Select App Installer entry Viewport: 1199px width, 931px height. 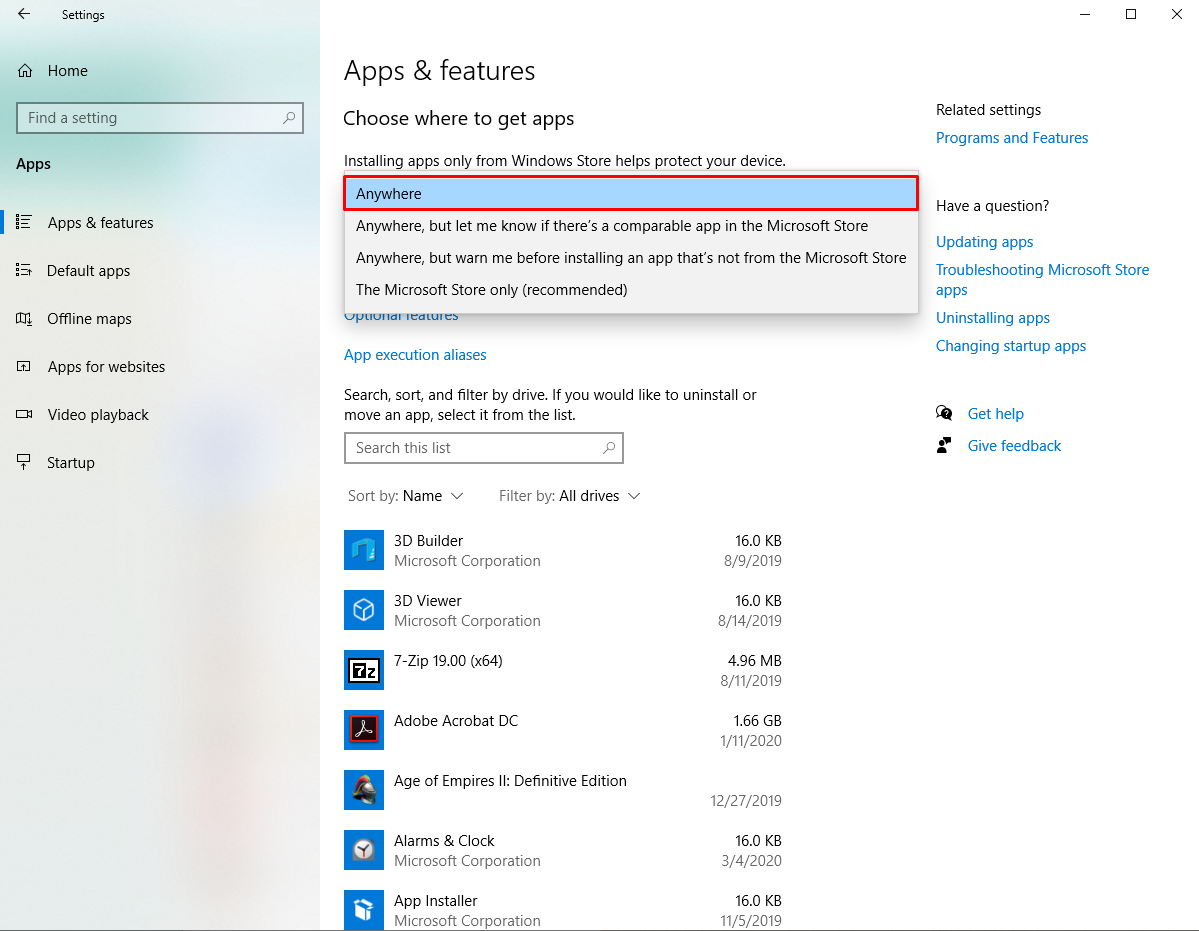pos(563,910)
